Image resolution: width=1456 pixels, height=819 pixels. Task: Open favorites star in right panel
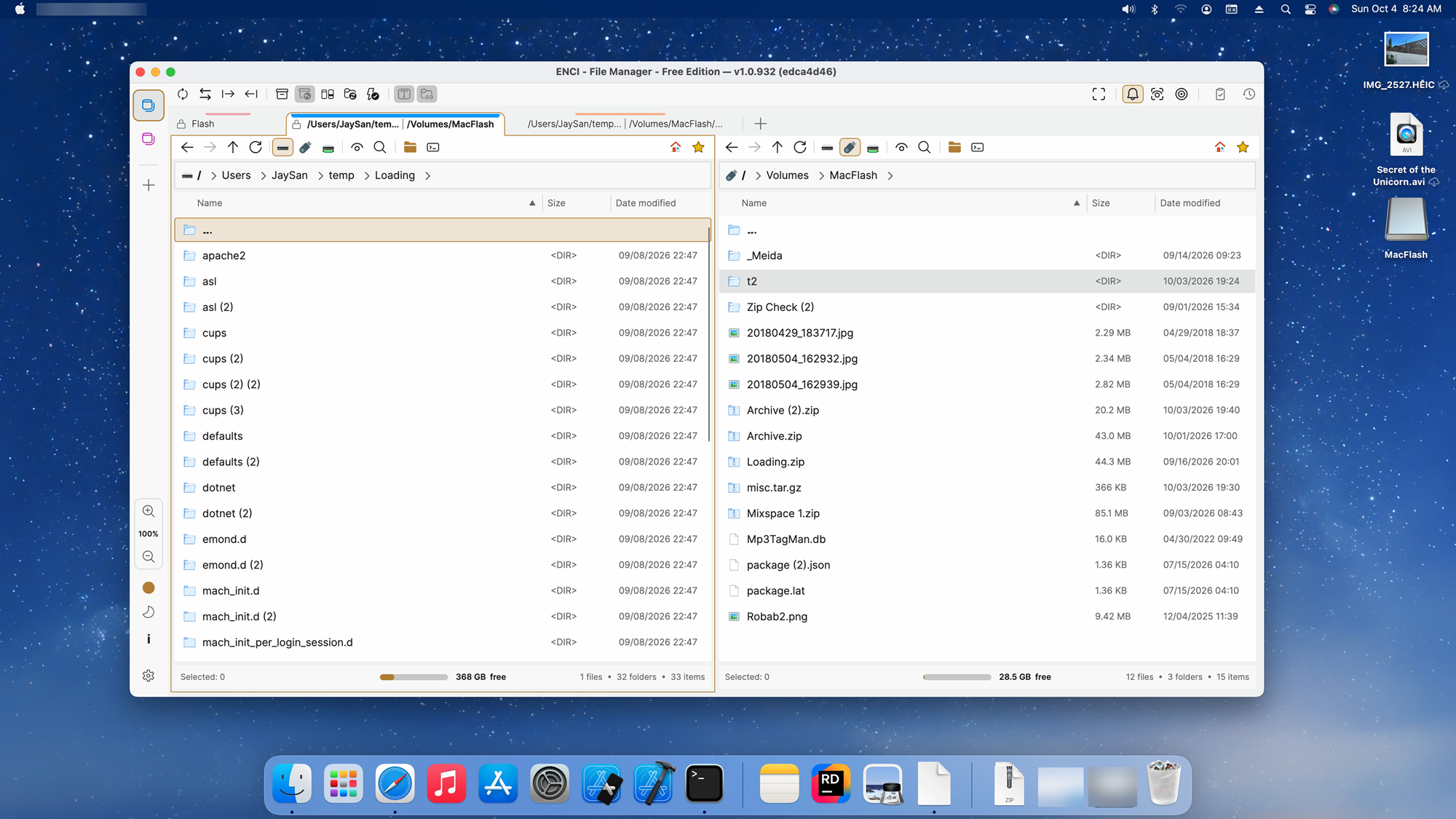tap(1243, 147)
